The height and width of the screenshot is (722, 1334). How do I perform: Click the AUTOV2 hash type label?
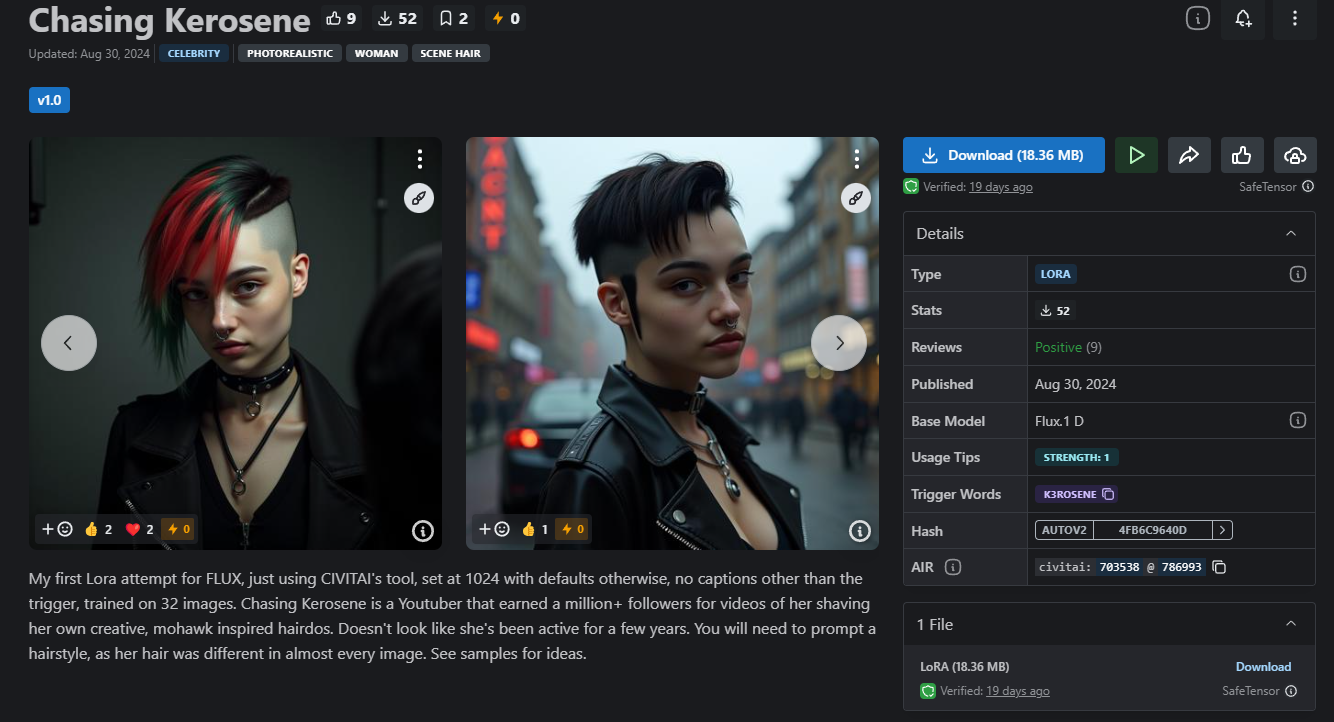click(x=1064, y=530)
